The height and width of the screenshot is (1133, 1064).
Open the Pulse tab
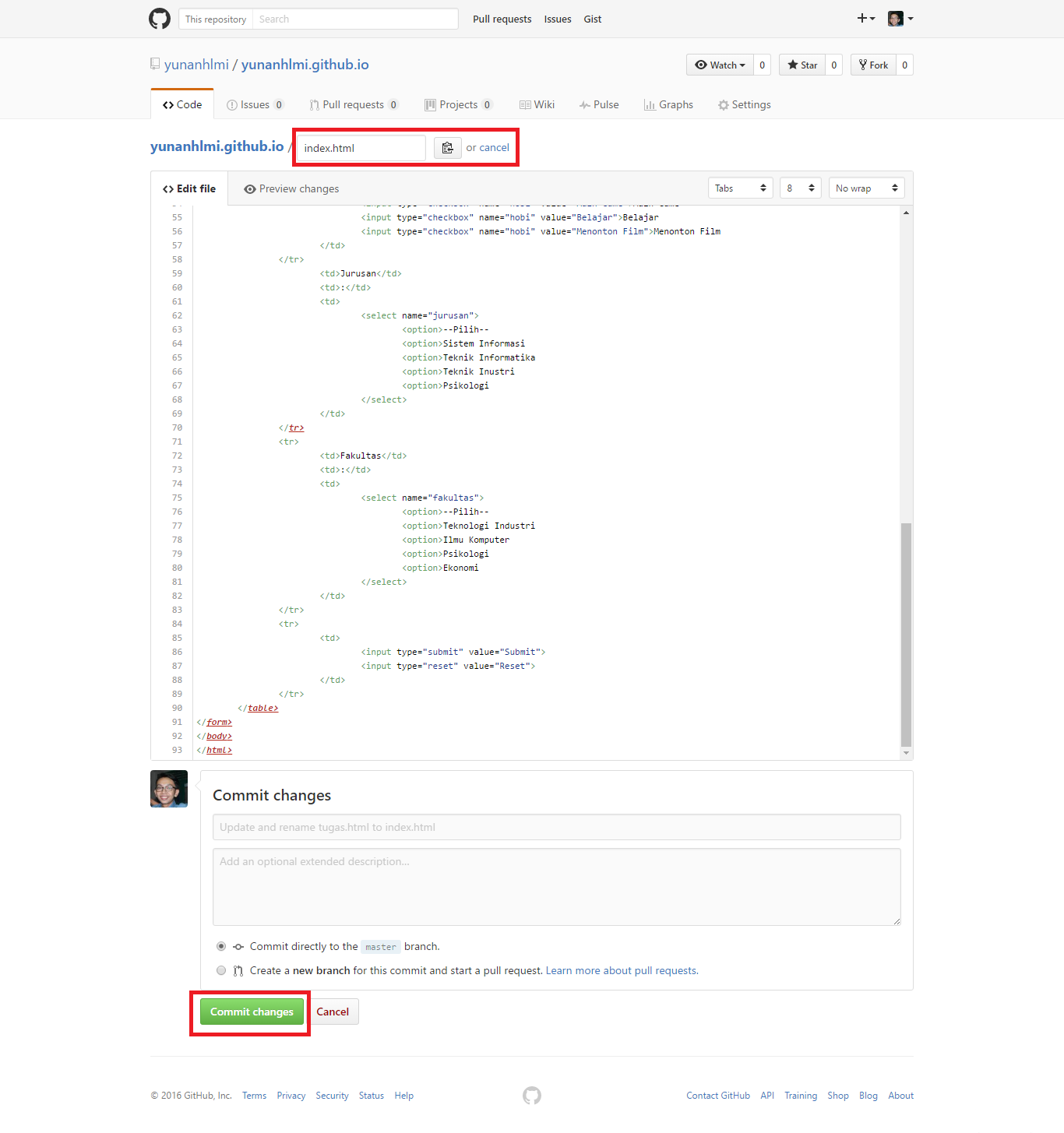(x=599, y=105)
